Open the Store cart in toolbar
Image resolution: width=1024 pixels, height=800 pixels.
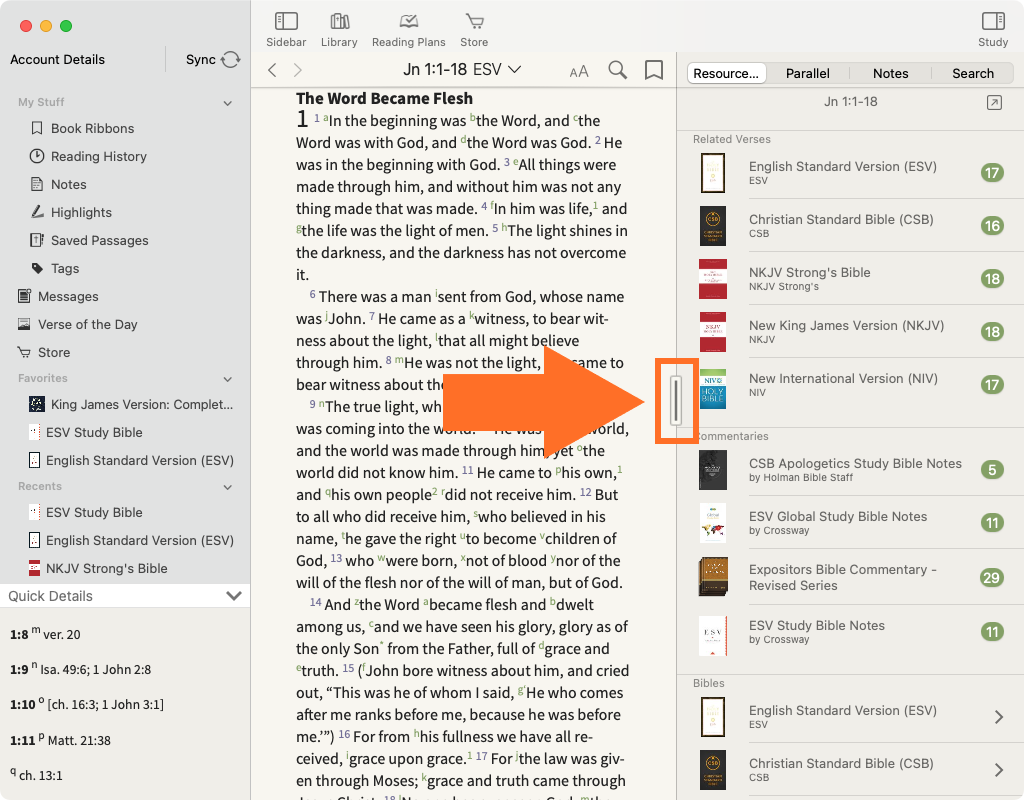[x=474, y=29]
